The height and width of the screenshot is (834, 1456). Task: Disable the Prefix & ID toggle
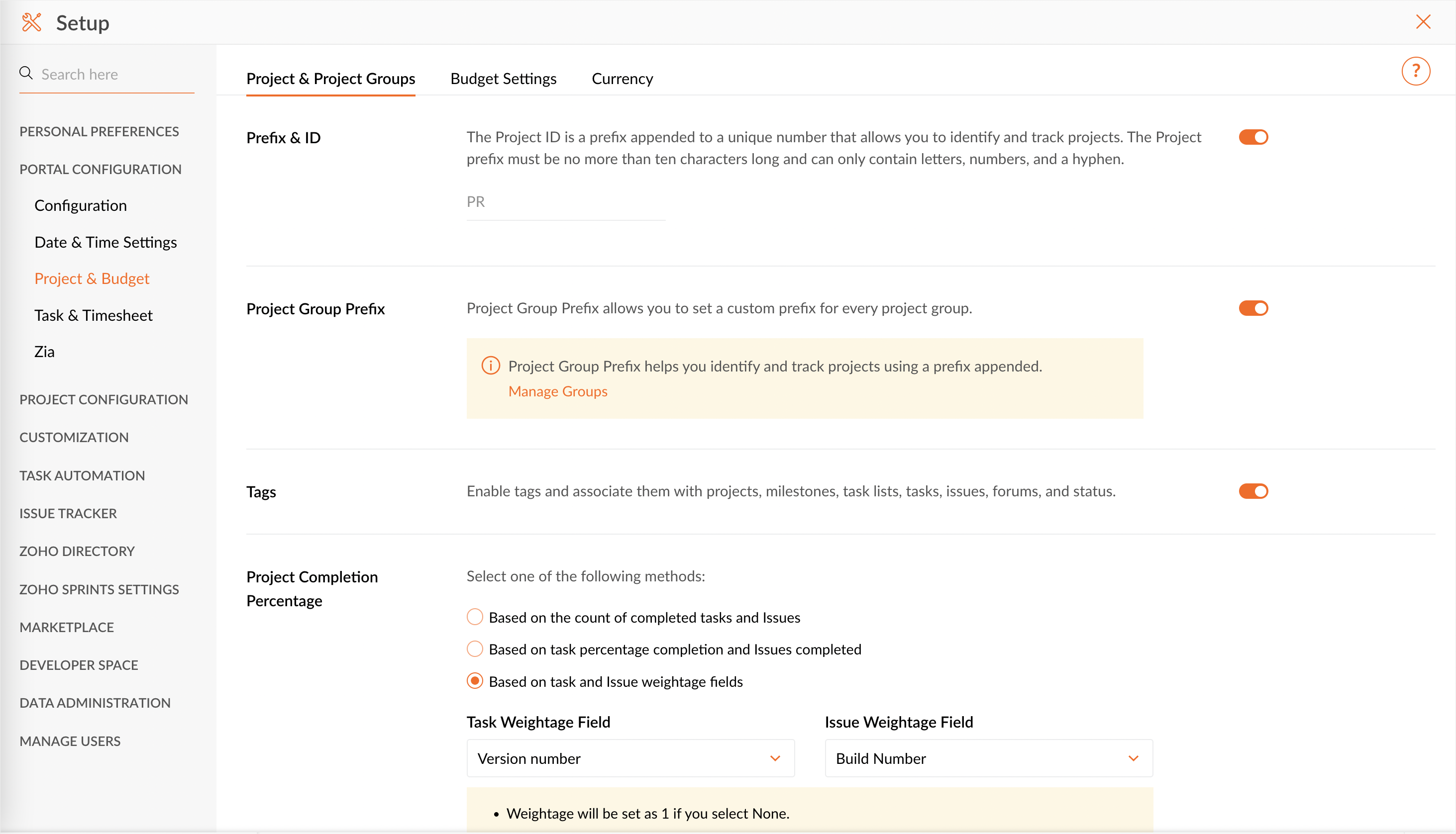coord(1253,137)
